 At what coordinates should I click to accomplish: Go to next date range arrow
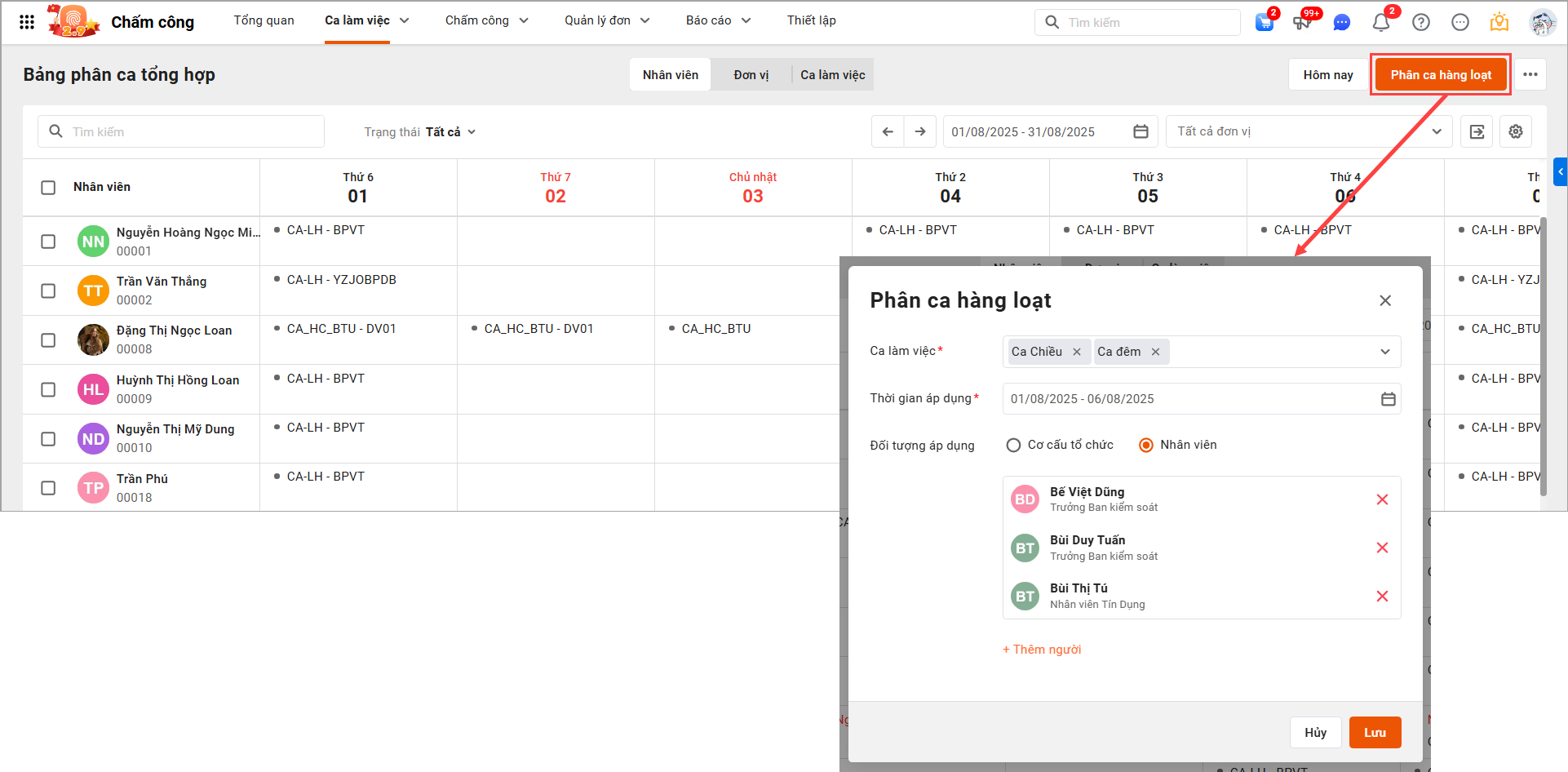tap(920, 132)
